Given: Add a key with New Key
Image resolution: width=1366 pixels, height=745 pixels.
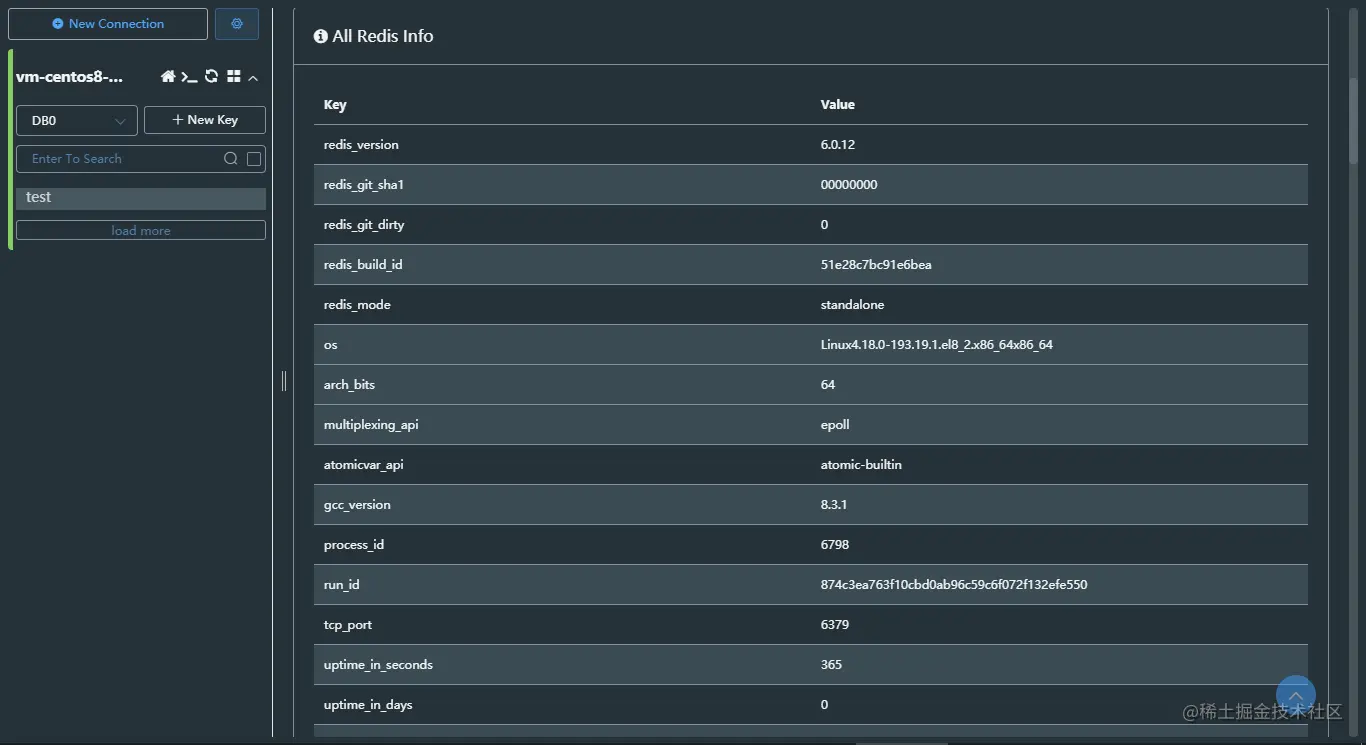Looking at the screenshot, I should (205, 120).
